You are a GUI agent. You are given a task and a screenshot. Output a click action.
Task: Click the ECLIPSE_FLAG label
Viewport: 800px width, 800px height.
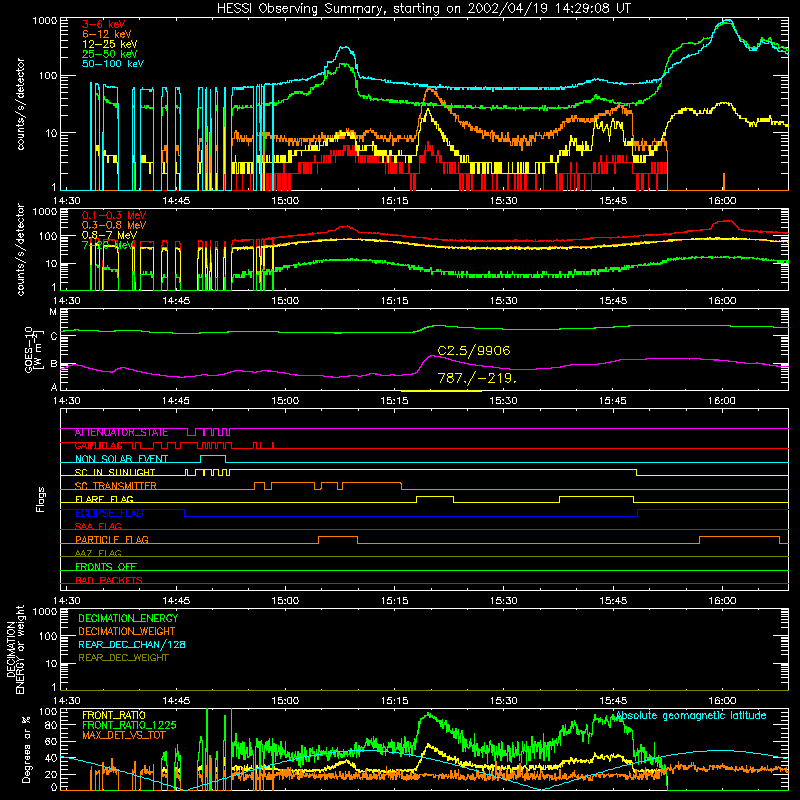point(109,513)
